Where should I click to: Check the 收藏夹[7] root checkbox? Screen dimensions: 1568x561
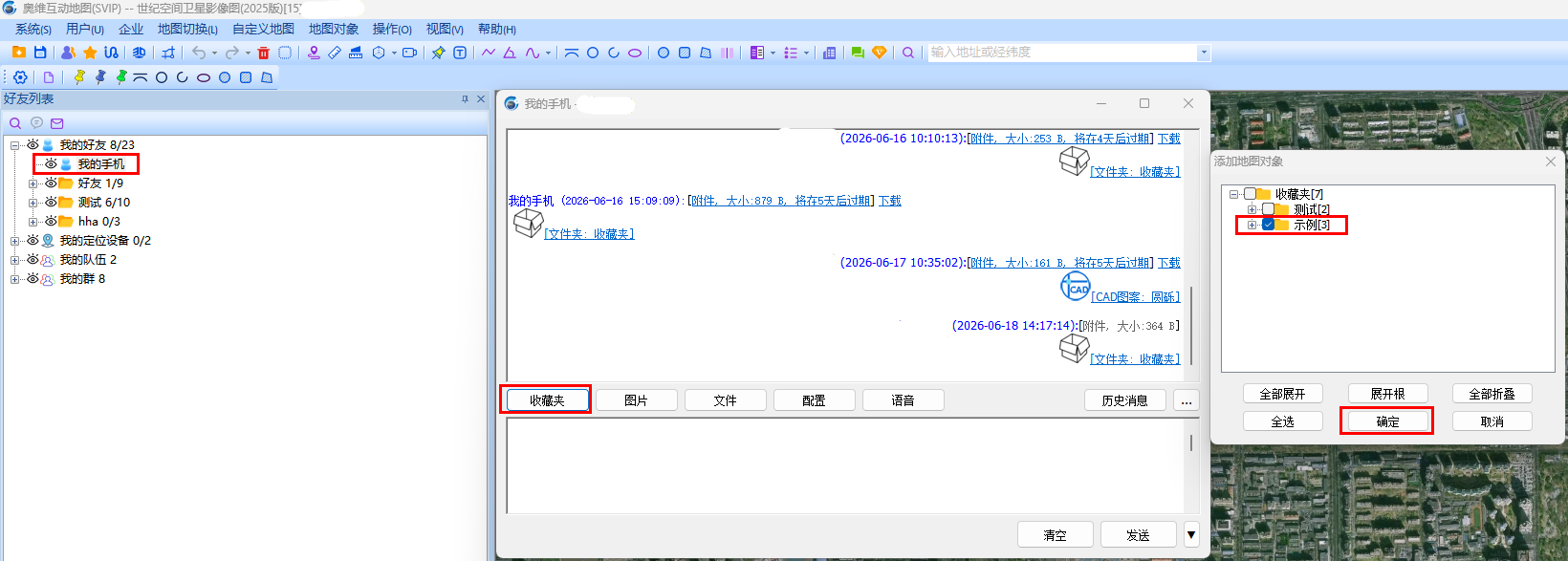point(1250,194)
